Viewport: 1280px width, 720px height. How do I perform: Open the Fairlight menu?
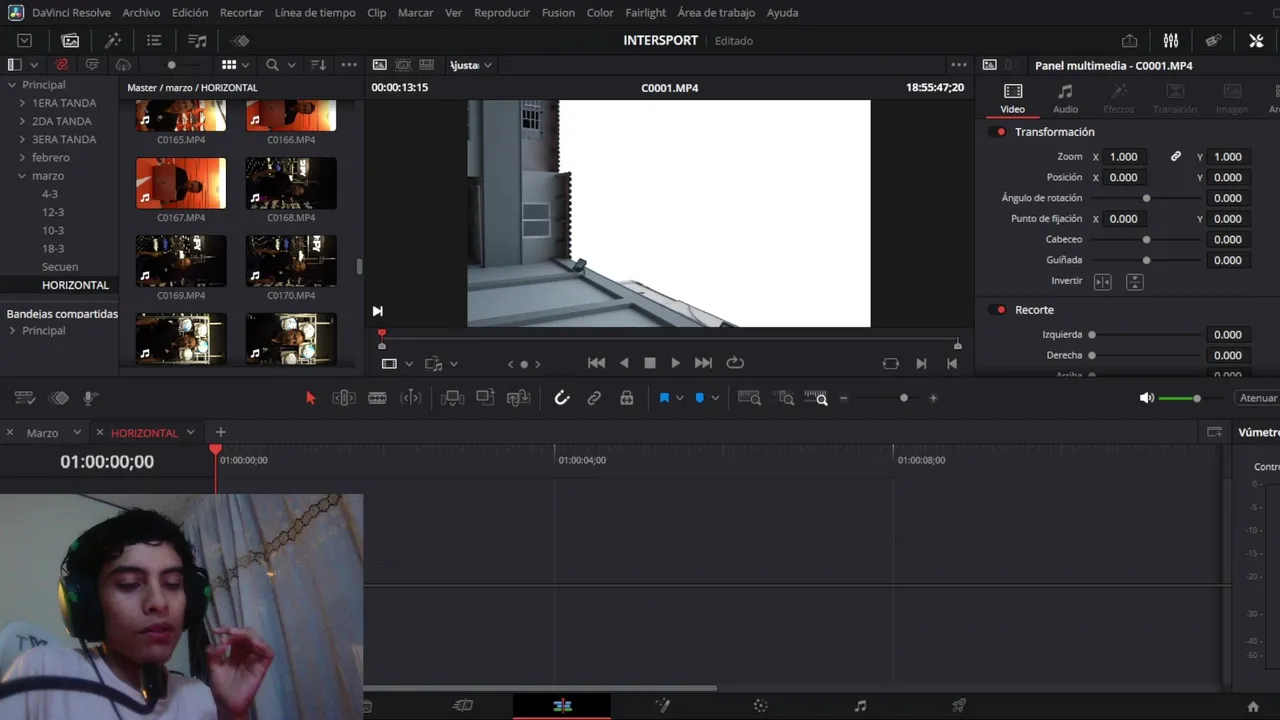[645, 12]
